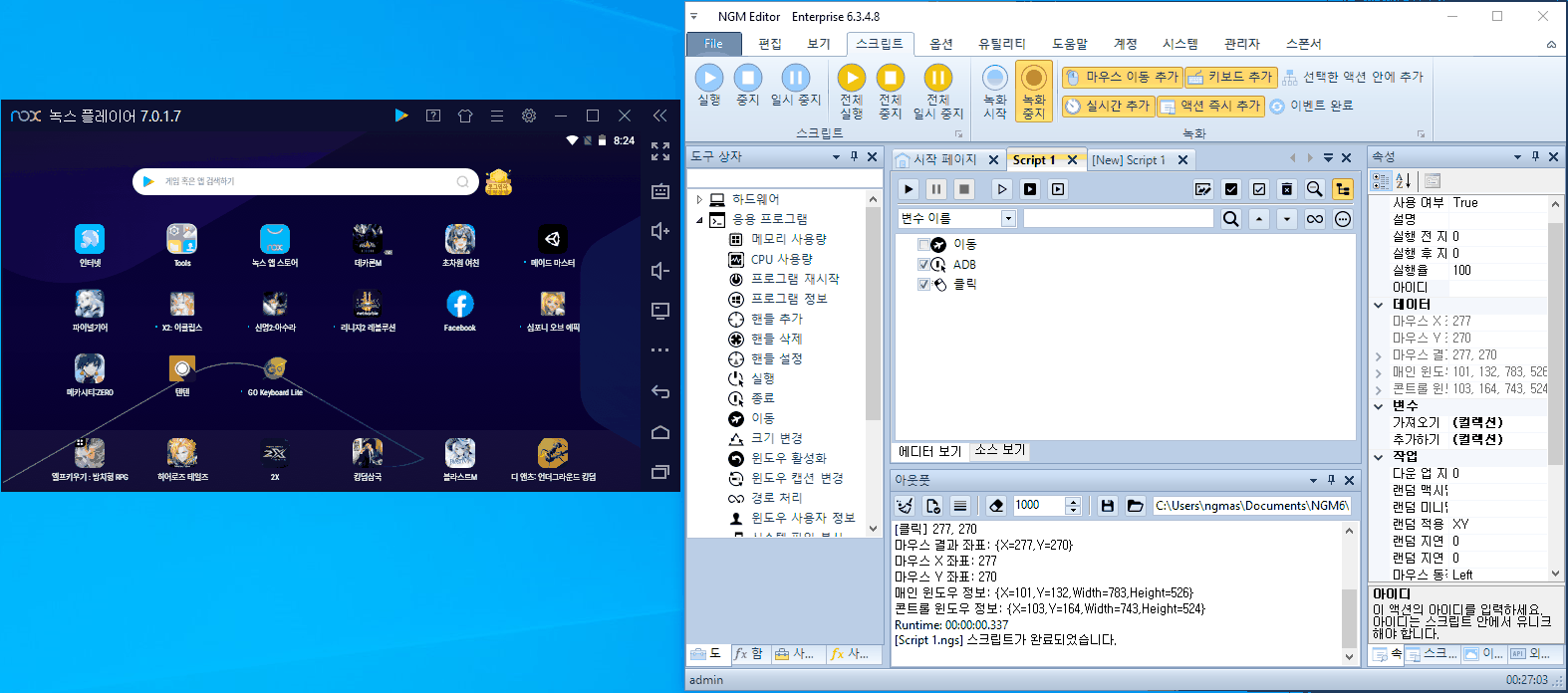
Task: Click the outlined play triangle in script toolbar
Action: (1002, 189)
